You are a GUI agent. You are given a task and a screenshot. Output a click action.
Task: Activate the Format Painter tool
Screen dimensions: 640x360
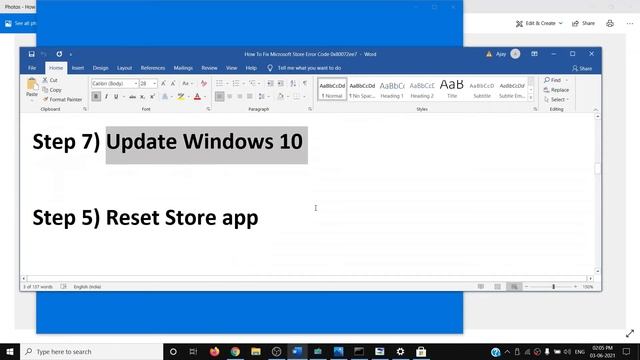(62, 99)
